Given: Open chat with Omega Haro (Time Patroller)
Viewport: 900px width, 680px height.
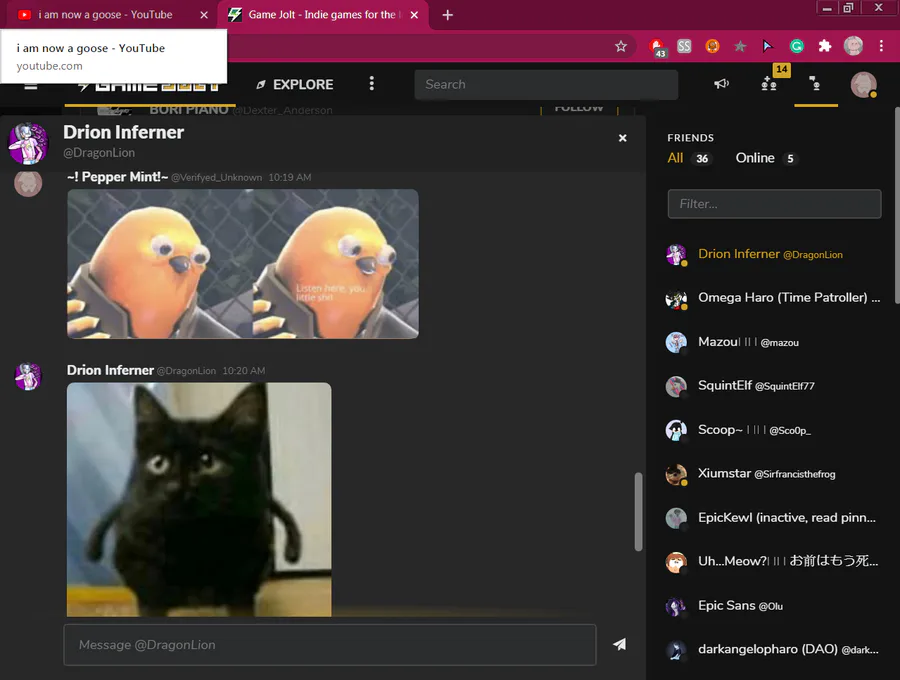Looking at the screenshot, I should pyautogui.click(x=773, y=298).
